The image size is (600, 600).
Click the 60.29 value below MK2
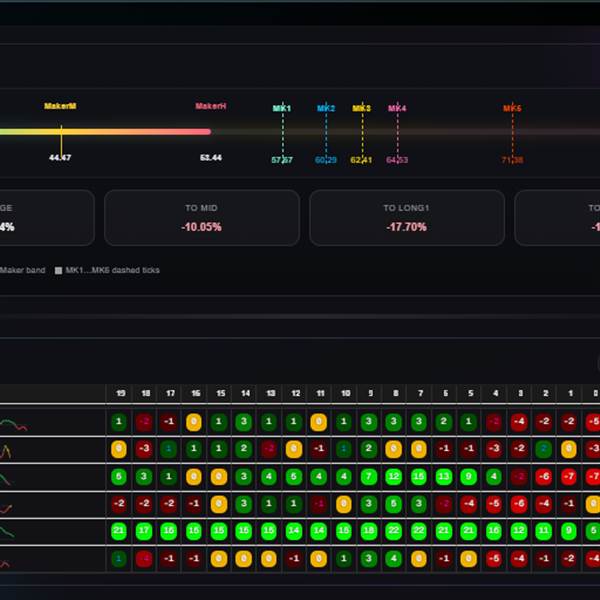coord(326,160)
